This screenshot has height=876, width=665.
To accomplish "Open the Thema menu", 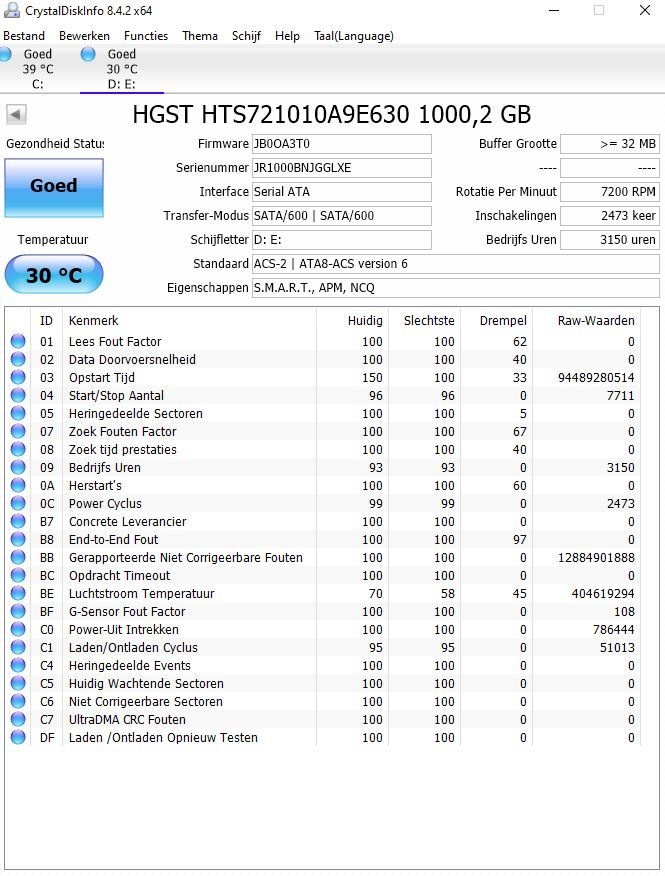I will tap(200, 36).
